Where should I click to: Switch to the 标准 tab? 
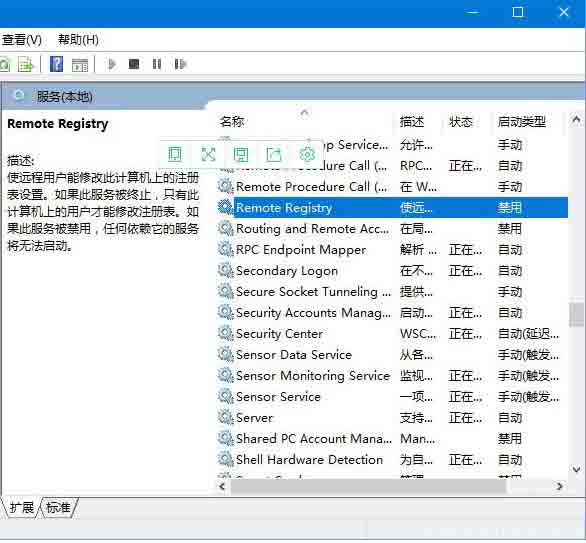[58, 507]
